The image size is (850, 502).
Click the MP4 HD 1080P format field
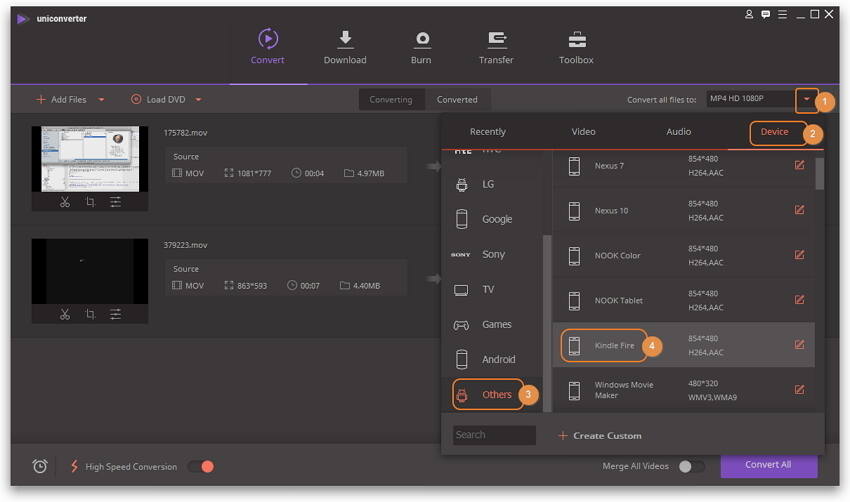[x=751, y=99]
